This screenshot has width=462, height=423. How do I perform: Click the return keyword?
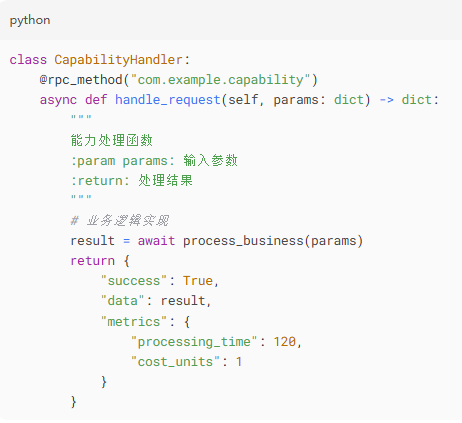coord(93,261)
